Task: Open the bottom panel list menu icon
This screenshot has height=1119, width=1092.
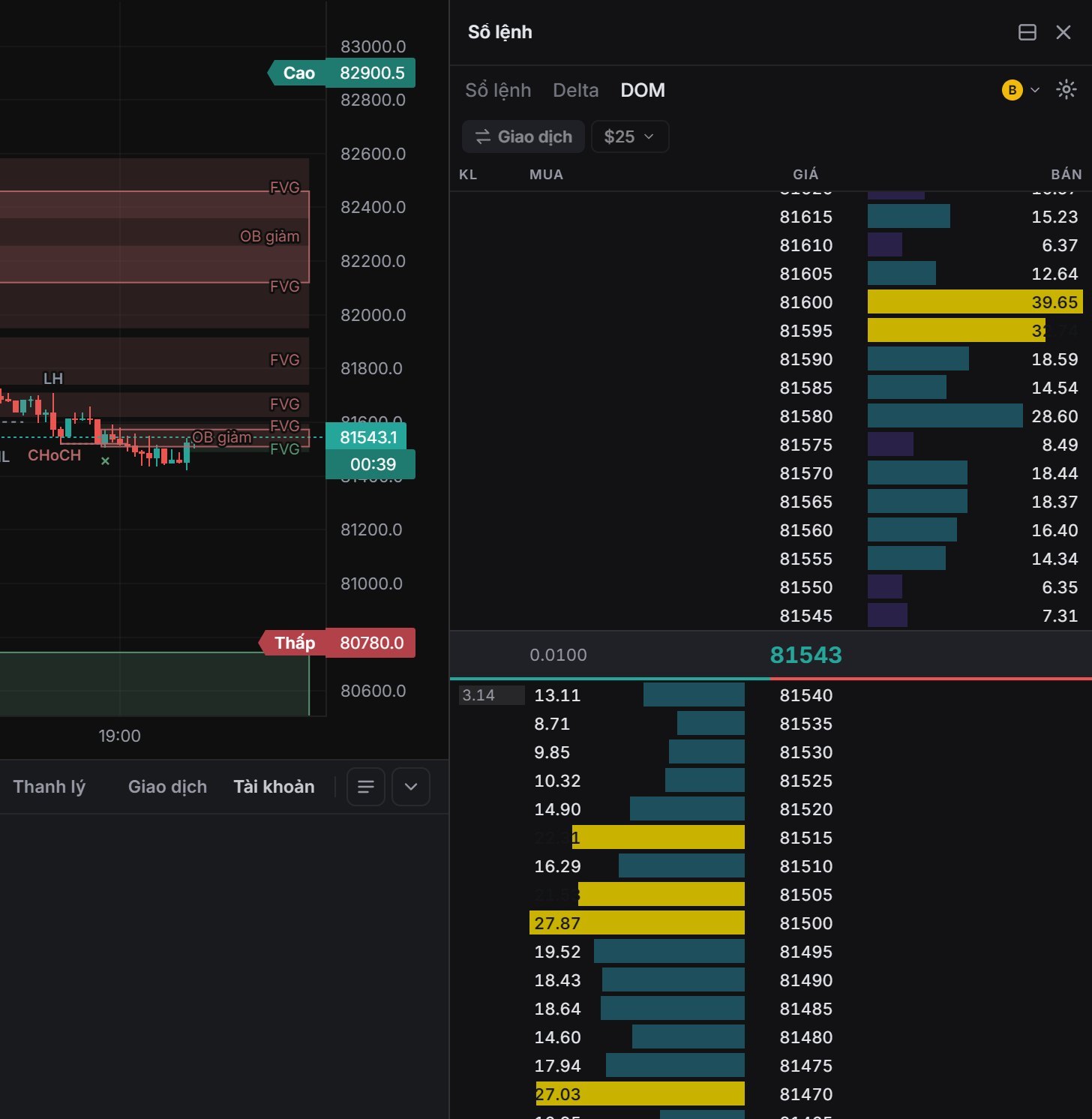Action: pyautogui.click(x=366, y=787)
